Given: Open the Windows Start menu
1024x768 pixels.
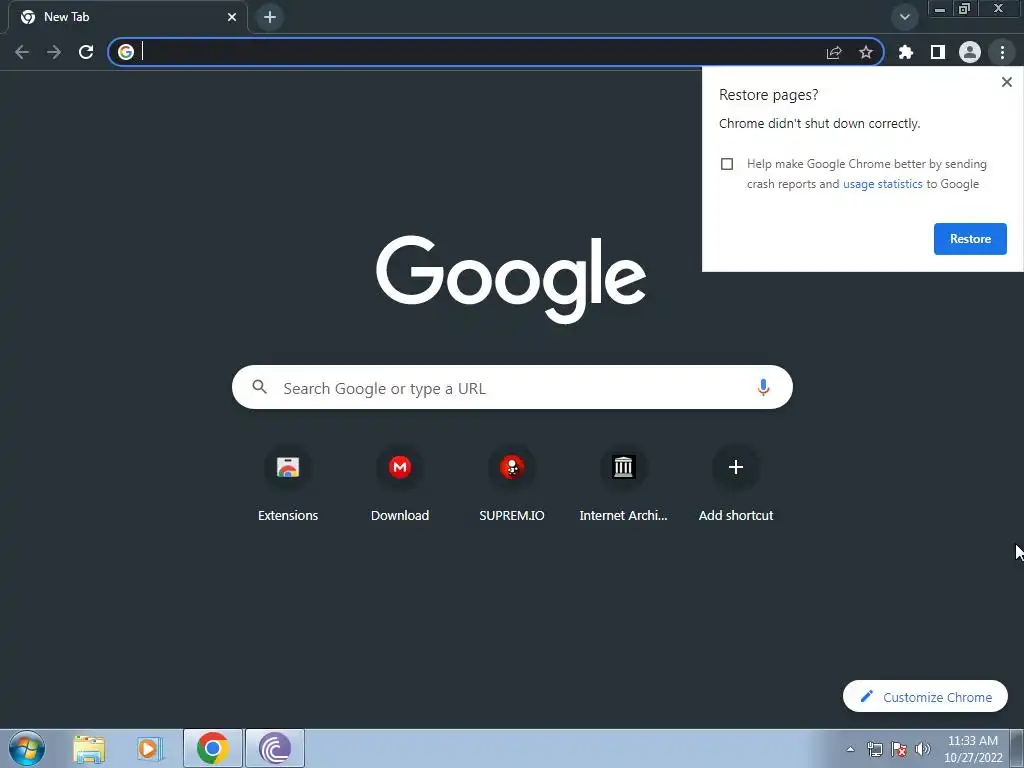Looking at the screenshot, I should pyautogui.click(x=27, y=748).
